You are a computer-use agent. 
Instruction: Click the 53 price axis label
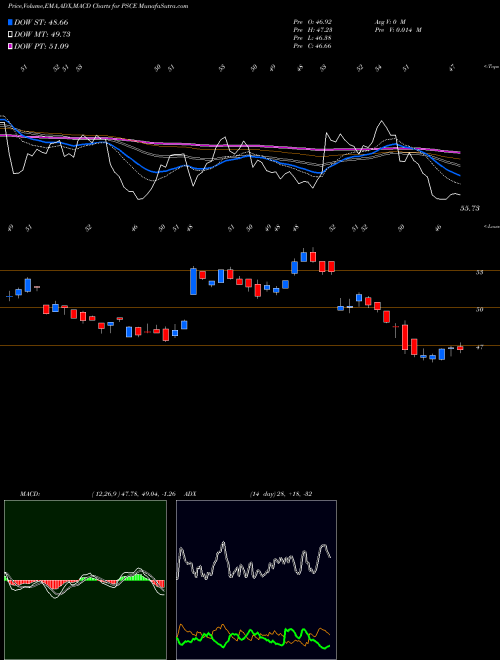(x=479, y=272)
